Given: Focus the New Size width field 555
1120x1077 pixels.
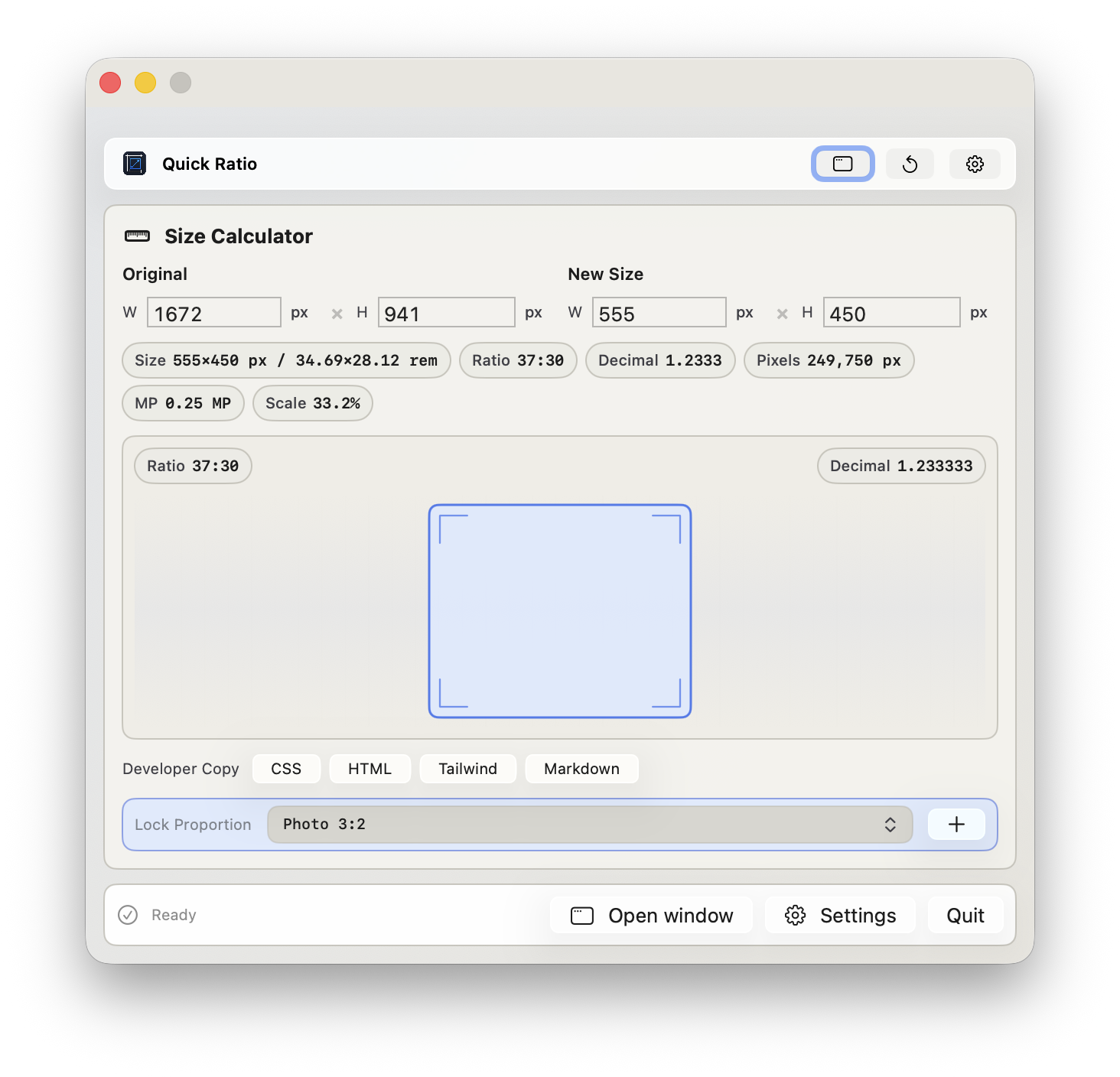Looking at the screenshot, I should (x=659, y=313).
